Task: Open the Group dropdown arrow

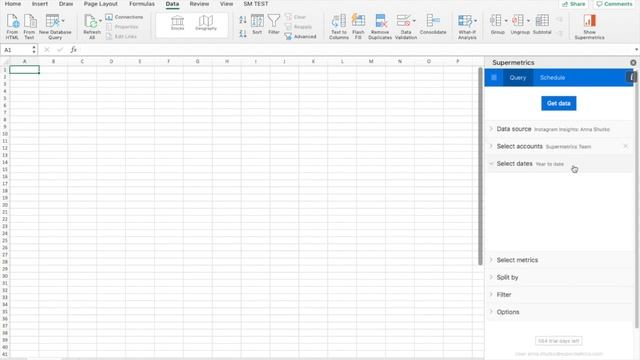Action: click(x=506, y=20)
